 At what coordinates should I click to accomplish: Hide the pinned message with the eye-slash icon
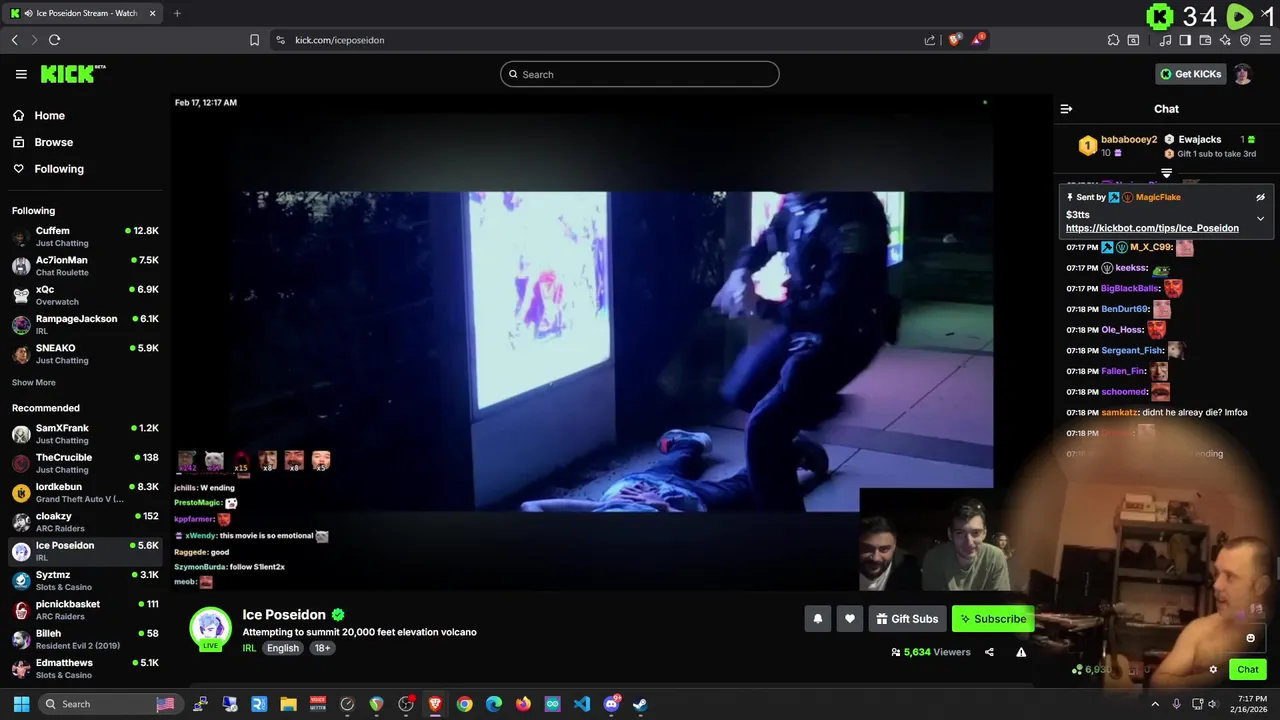[1260, 197]
